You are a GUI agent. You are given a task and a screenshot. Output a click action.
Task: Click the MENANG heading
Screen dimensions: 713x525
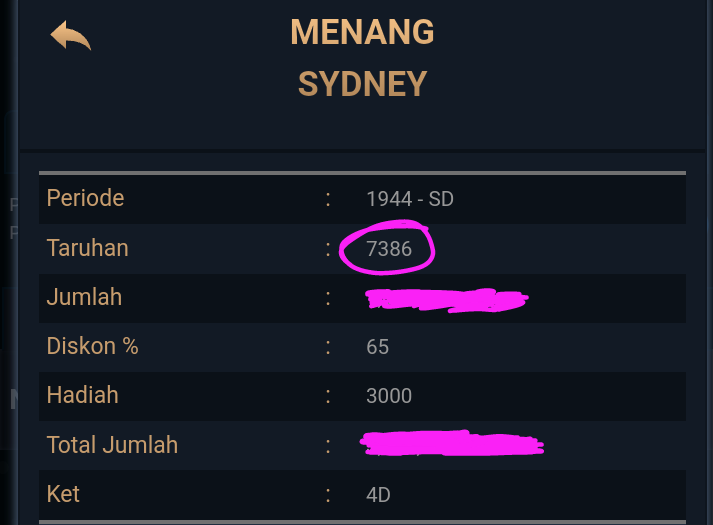[362, 33]
